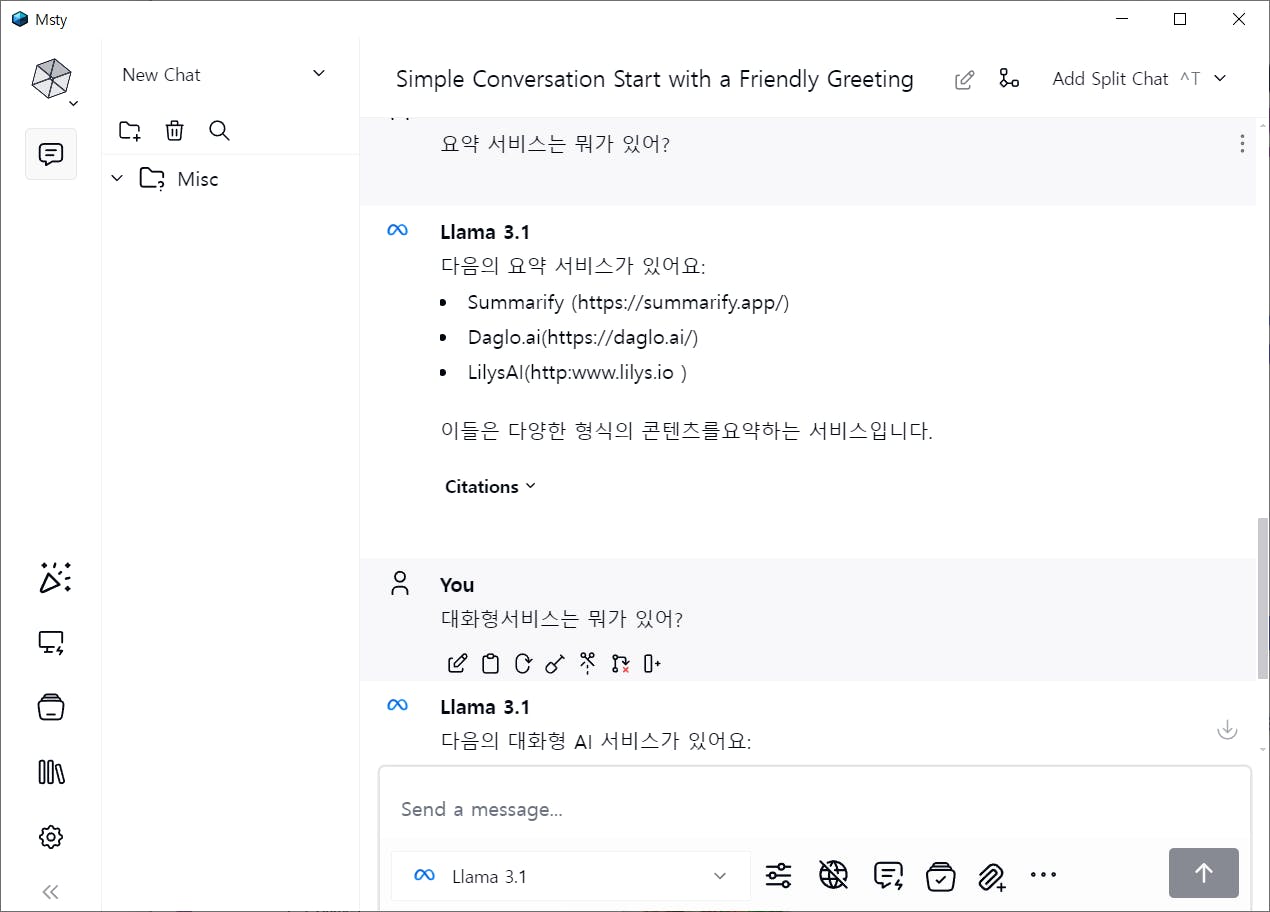Image resolution: width=1270 pixels, height=912 pixels.
Task: Click the 다음의 요약 서비스가 있어요 line
Action: 573,267
